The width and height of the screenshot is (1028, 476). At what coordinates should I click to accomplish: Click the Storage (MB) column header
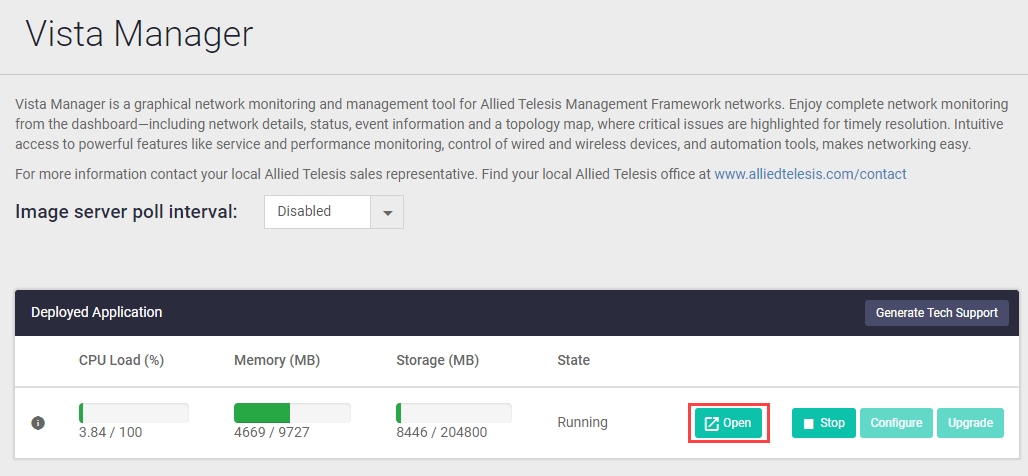(x=437, y=360)
